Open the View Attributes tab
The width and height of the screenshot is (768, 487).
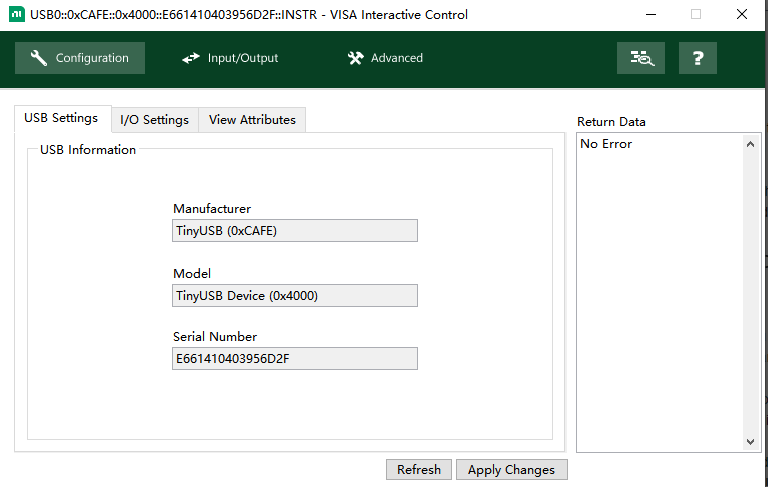(x=252, y=120)
